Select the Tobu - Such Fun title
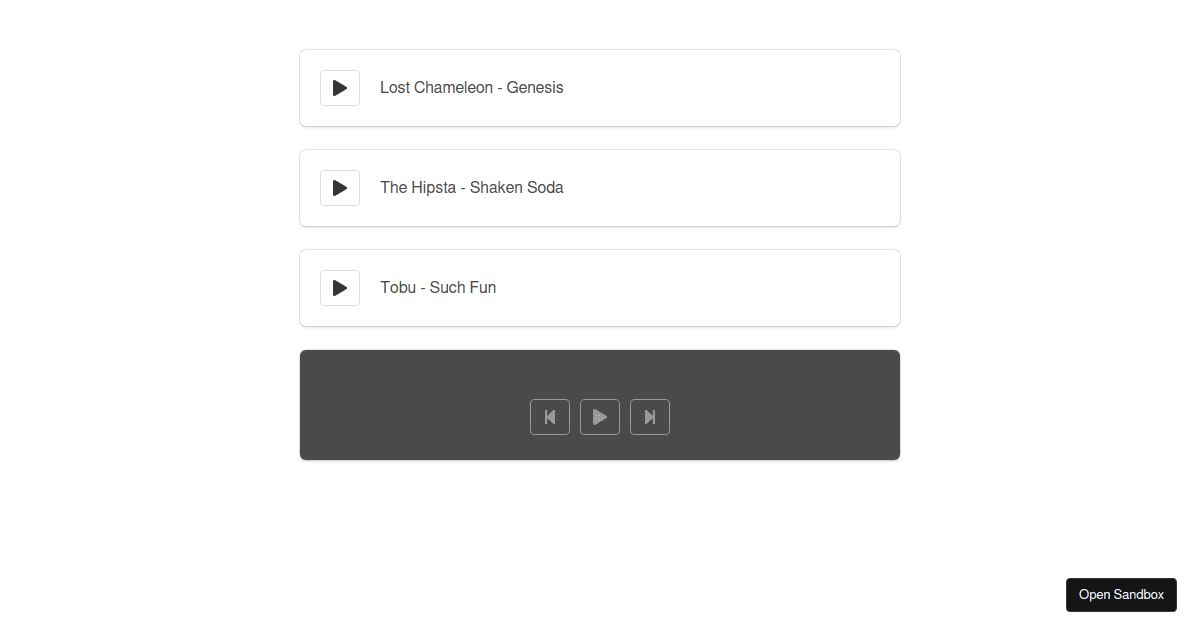The width and height of the screenshot is (1200, 630). tap(438, 288)
